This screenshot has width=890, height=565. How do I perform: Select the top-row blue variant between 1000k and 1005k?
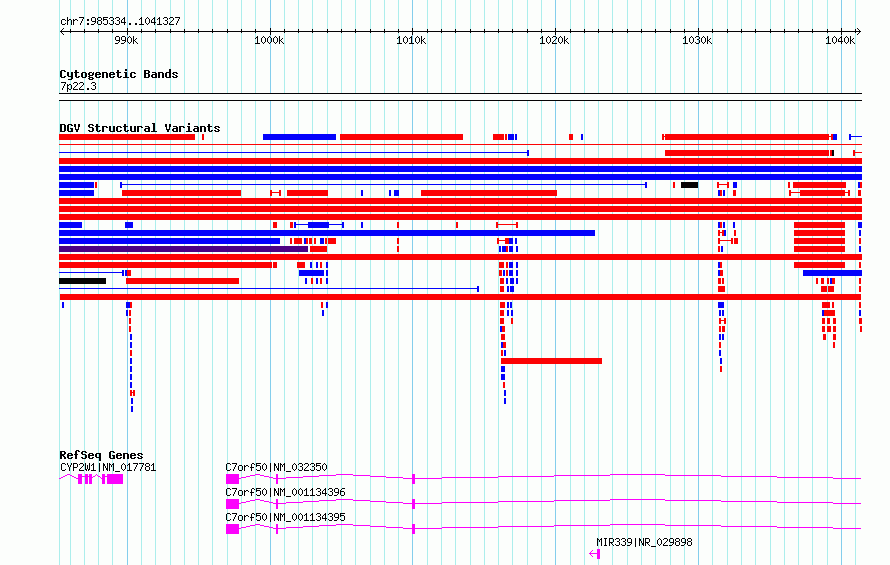[299, 137]
